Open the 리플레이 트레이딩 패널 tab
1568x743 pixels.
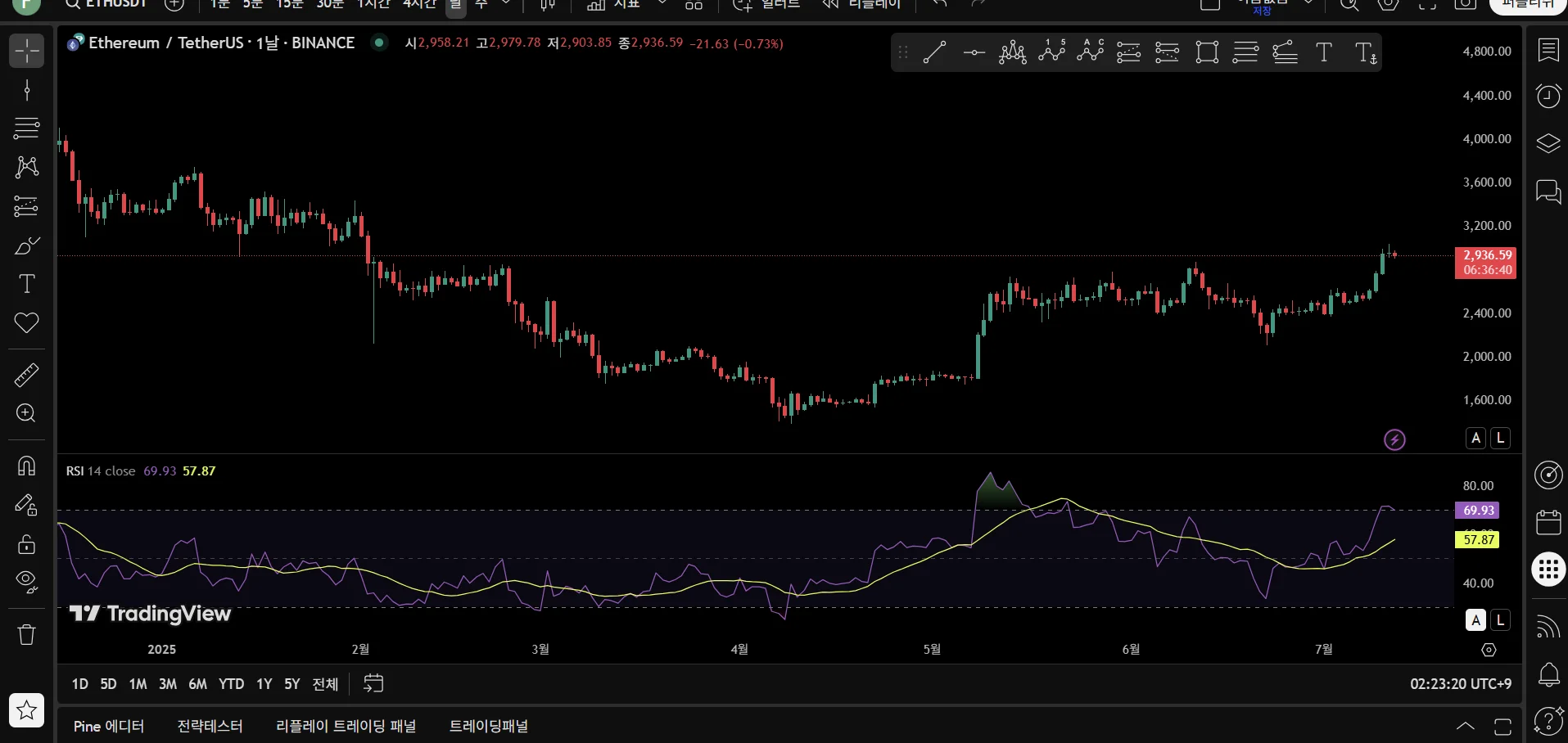click(x=346, y=726)
